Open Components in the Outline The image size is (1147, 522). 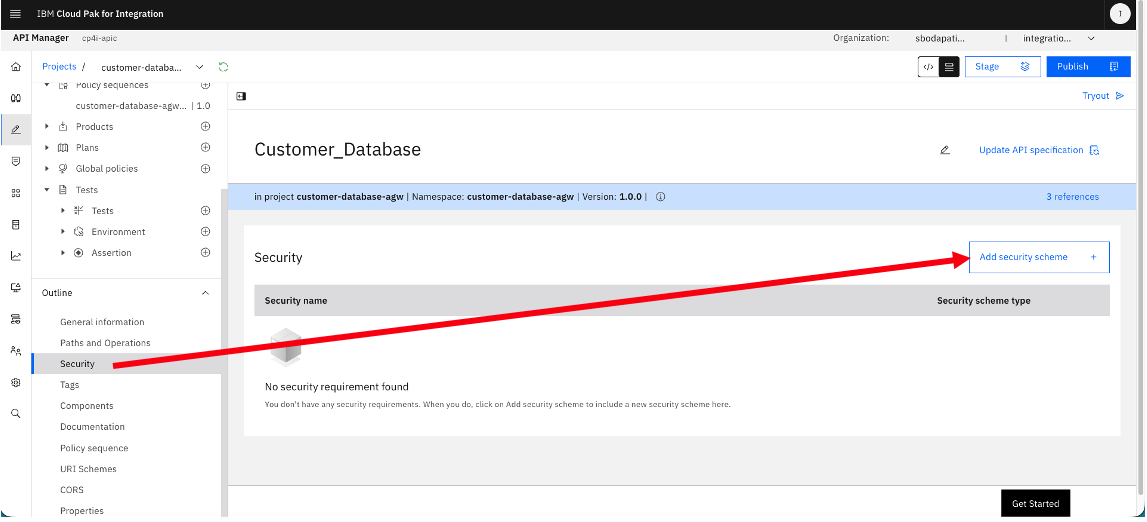point(86,406)
